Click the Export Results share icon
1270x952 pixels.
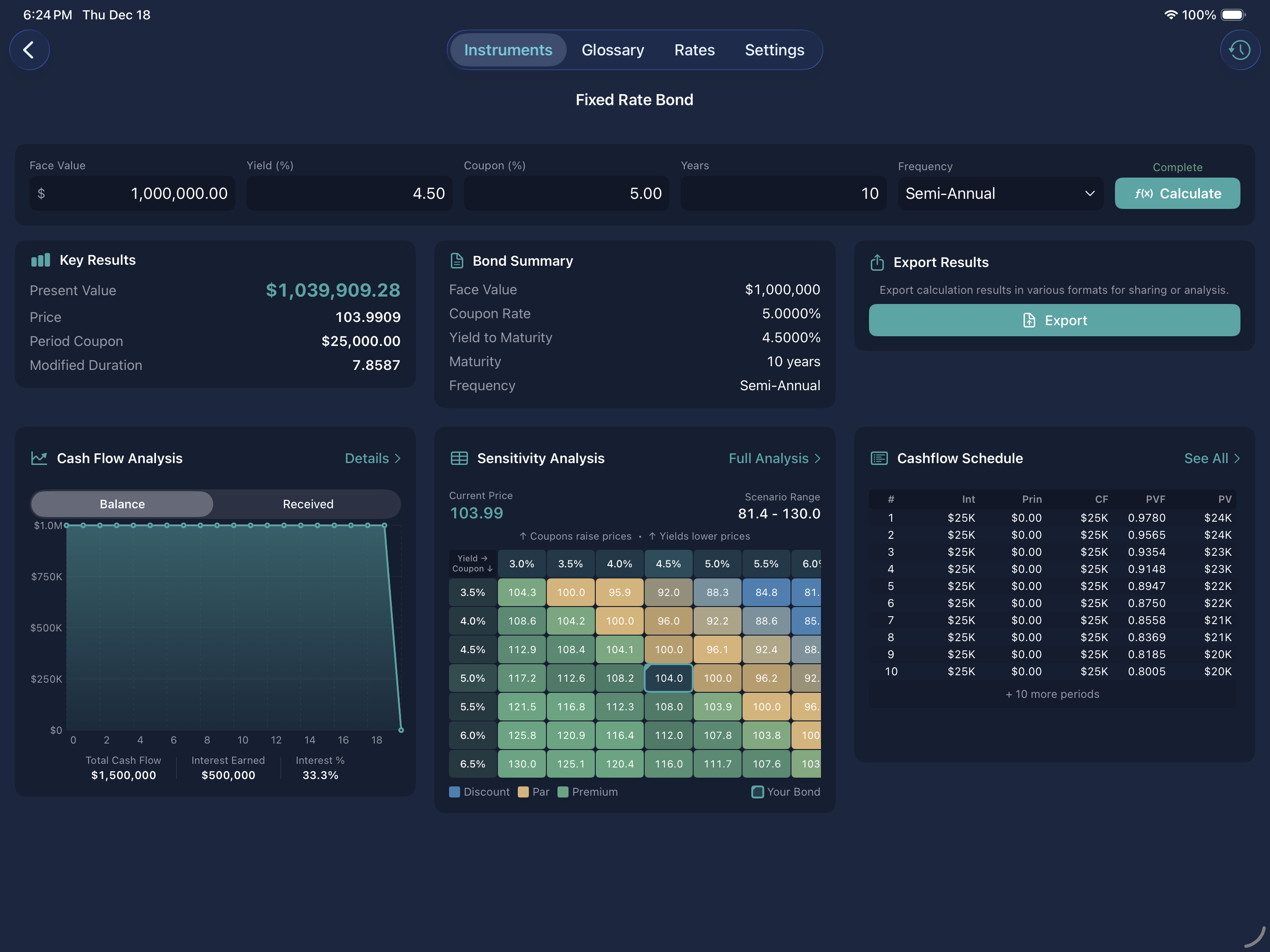click(x=877, y=262)
